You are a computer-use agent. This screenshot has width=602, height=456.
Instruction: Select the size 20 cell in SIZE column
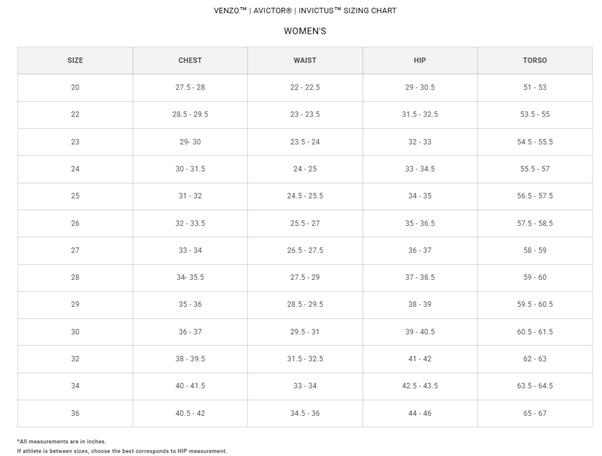coord(75,88)
